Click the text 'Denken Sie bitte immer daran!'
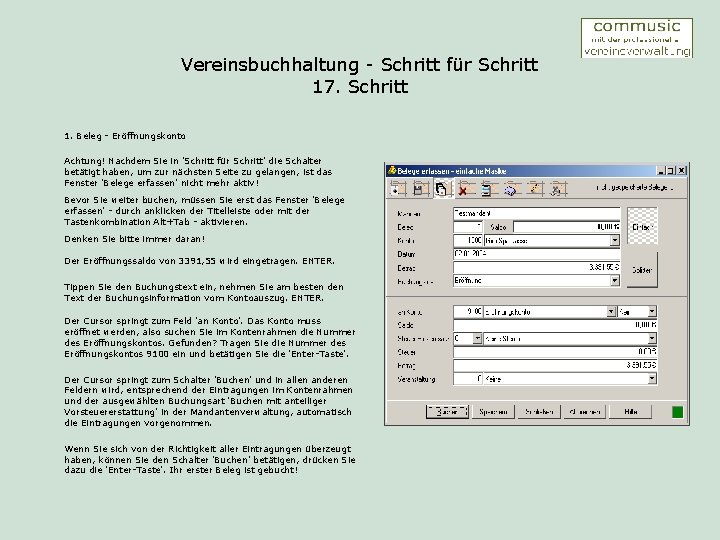 pos(135,239)
